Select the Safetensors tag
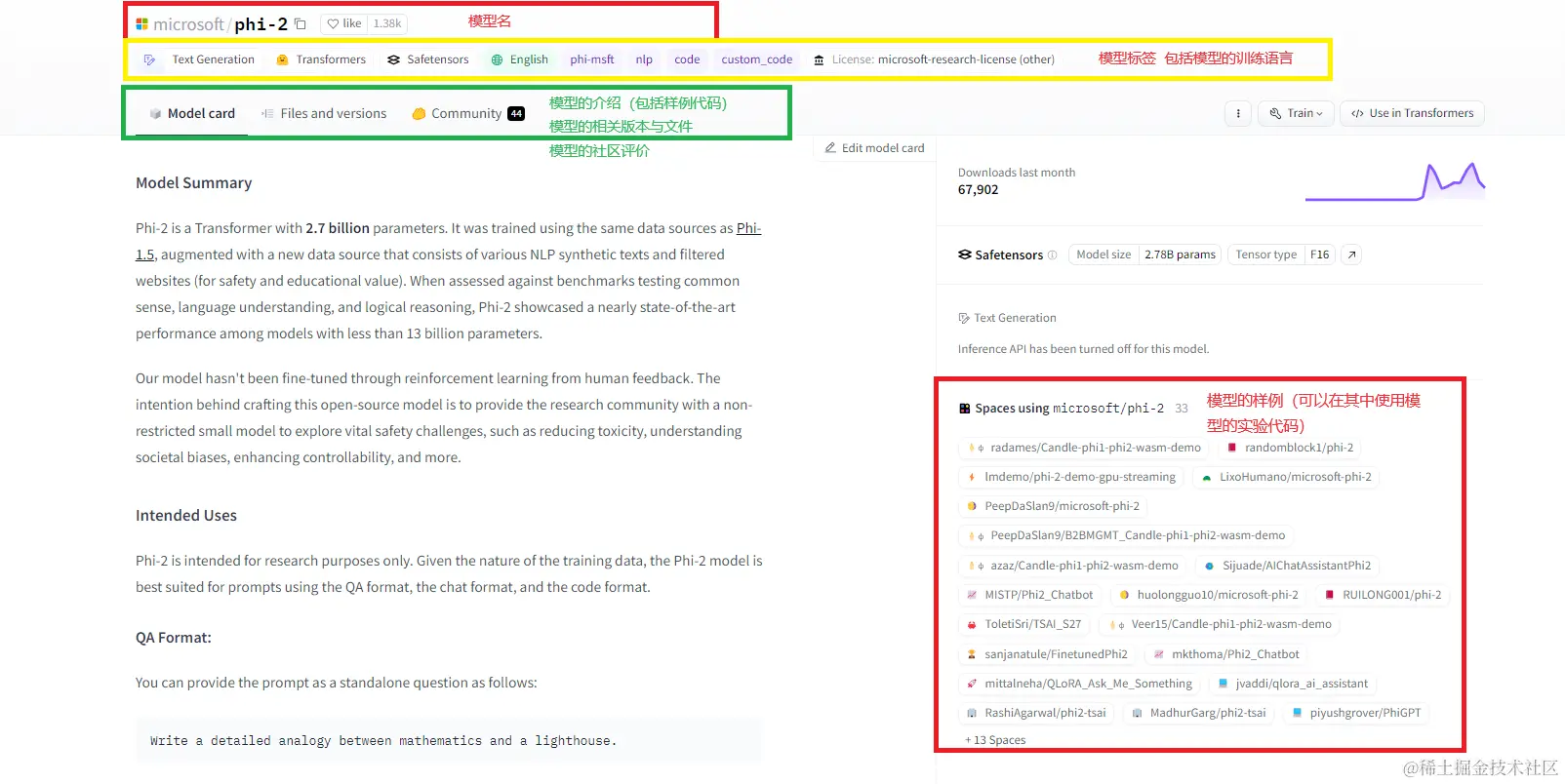 tap(428, 59)
